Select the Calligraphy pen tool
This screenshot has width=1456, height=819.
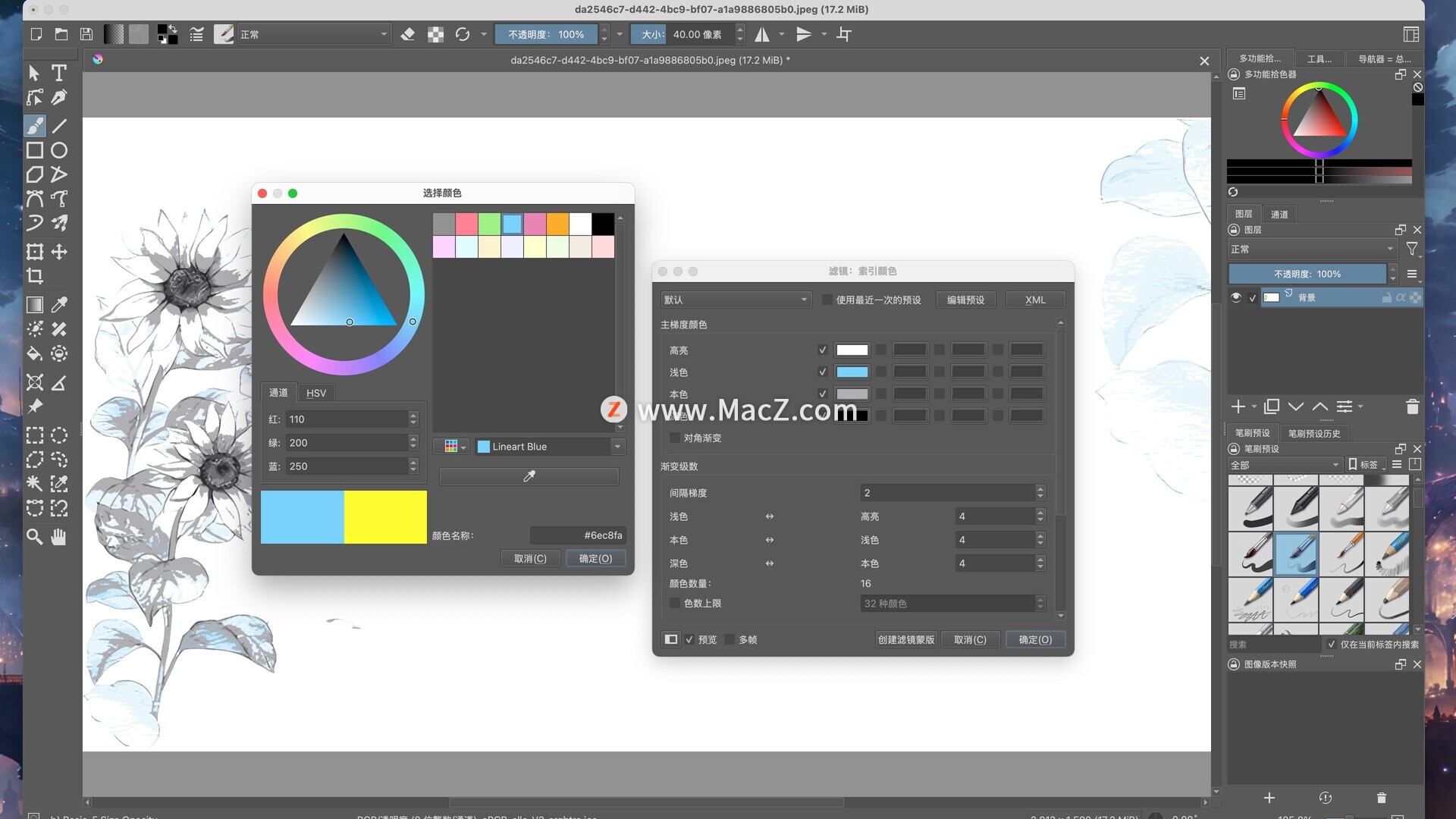click(59, 97)
